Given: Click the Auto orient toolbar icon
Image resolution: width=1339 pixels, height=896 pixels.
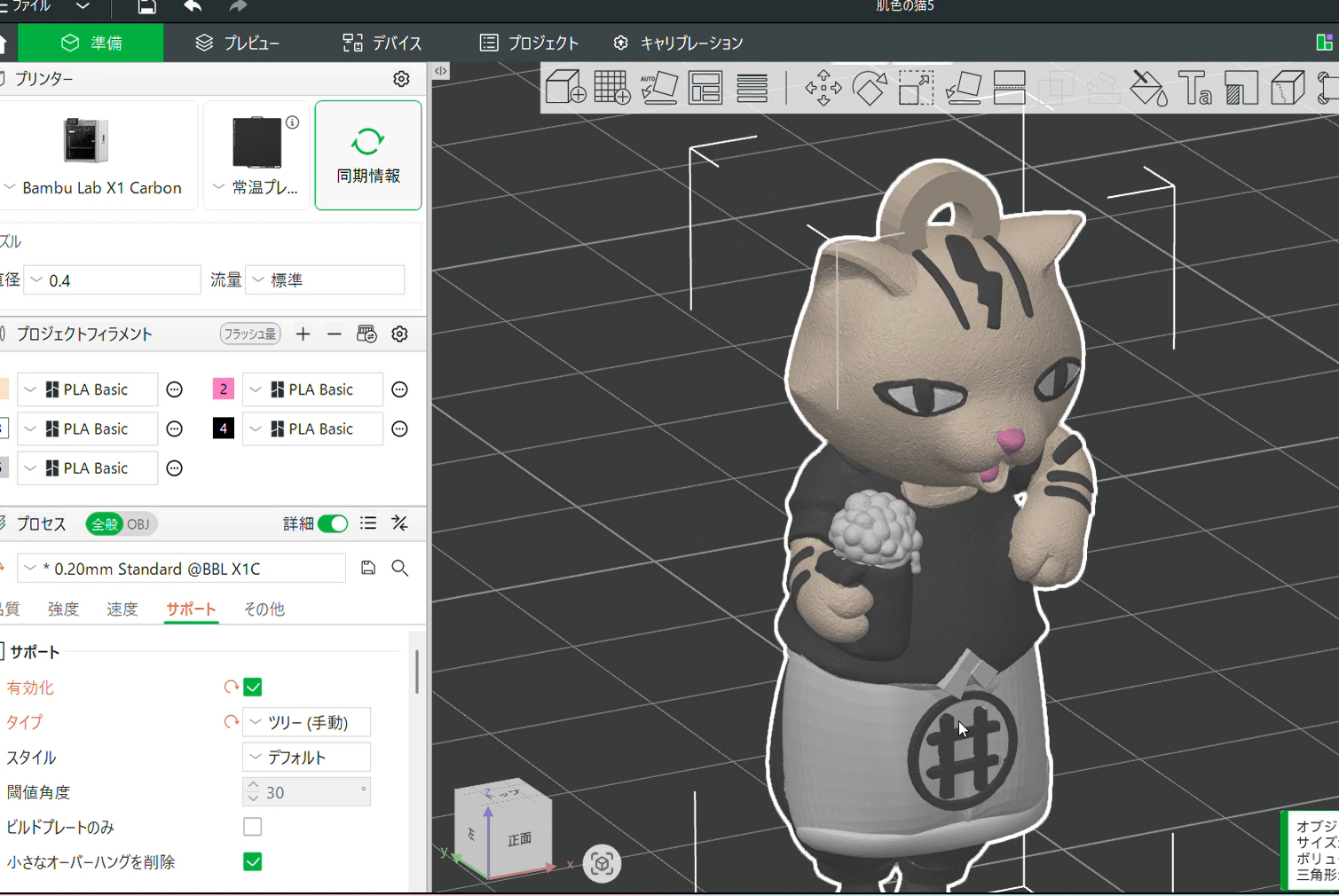Looking at the screenshot, I should pos(659,88).
